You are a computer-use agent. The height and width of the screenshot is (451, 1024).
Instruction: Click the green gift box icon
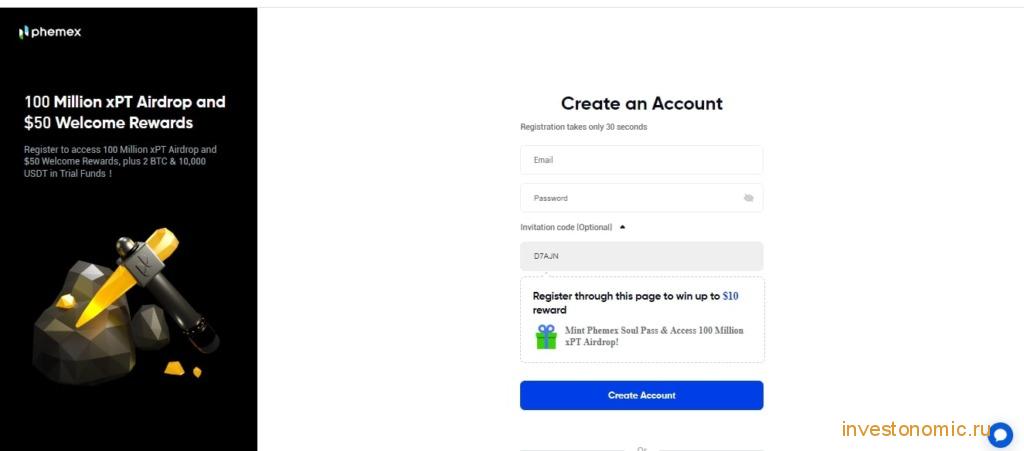546,337
